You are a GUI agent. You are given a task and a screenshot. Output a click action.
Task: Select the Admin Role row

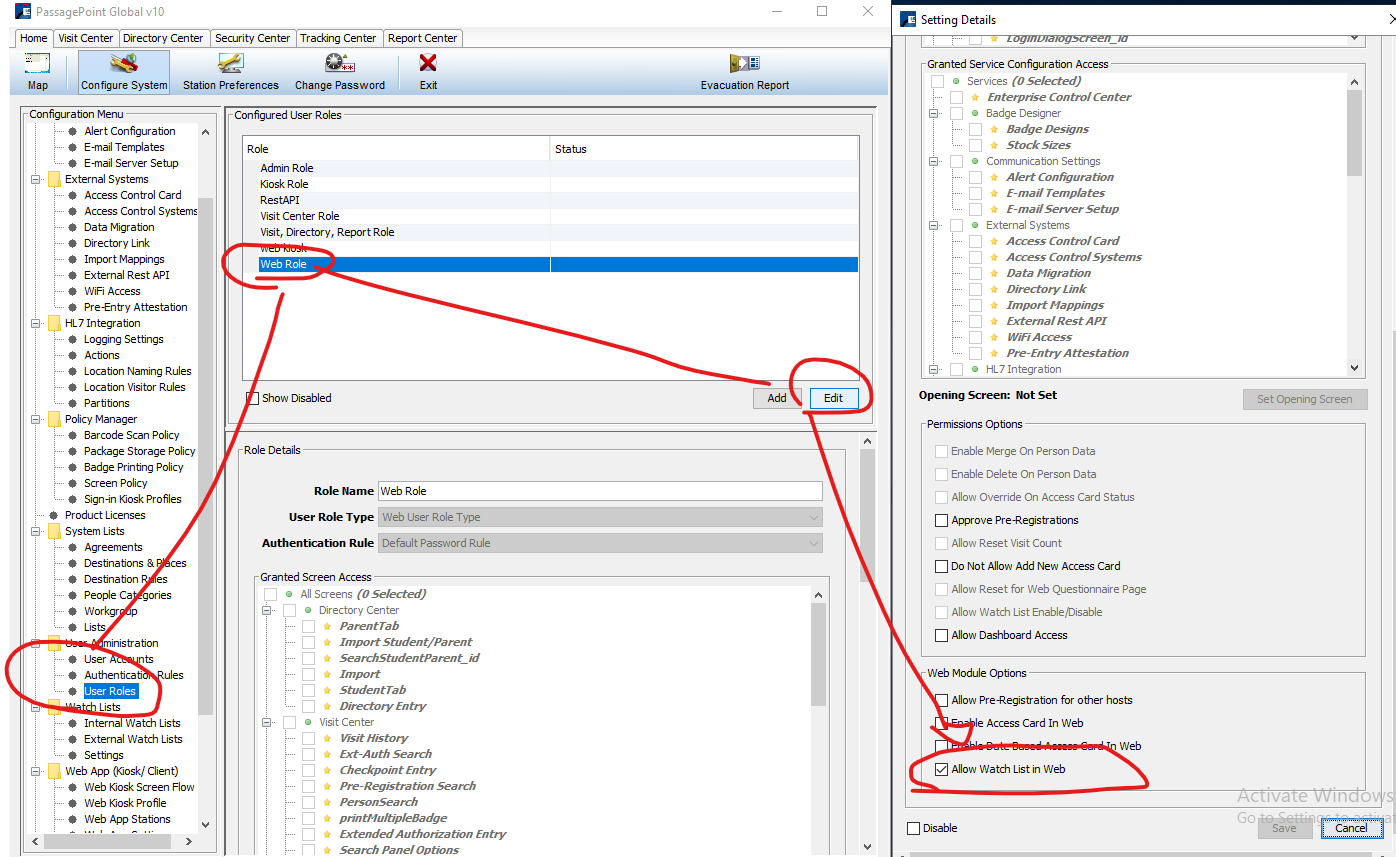coord(550,168)
